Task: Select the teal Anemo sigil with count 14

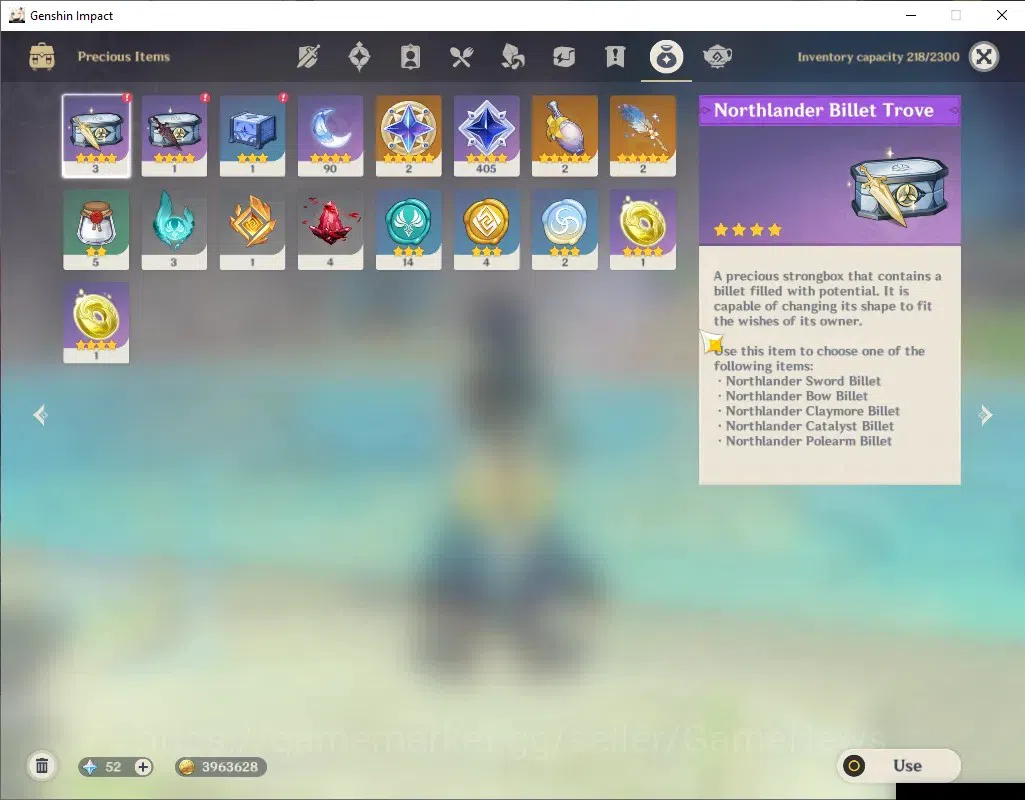Action: 409,229
